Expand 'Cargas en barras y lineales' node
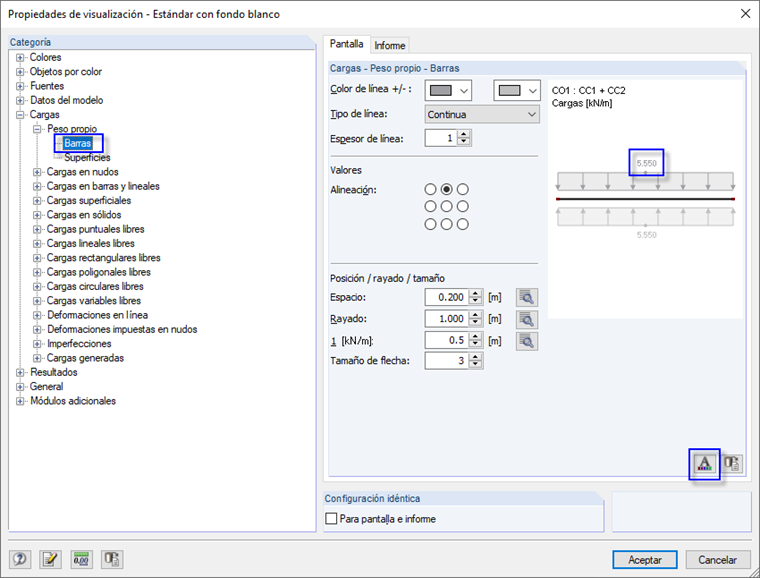Viewport: 760px width, 578px height. pos(37,187)
